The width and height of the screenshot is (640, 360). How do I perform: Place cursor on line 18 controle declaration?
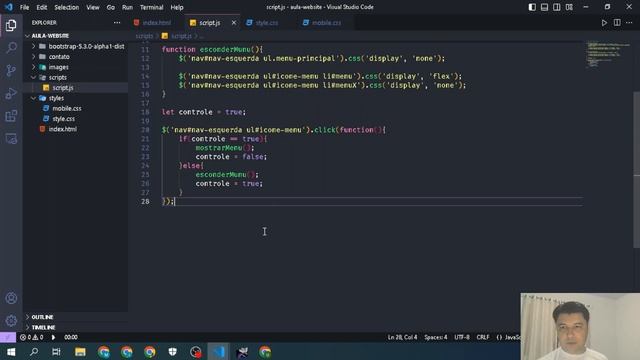point(204,112)
